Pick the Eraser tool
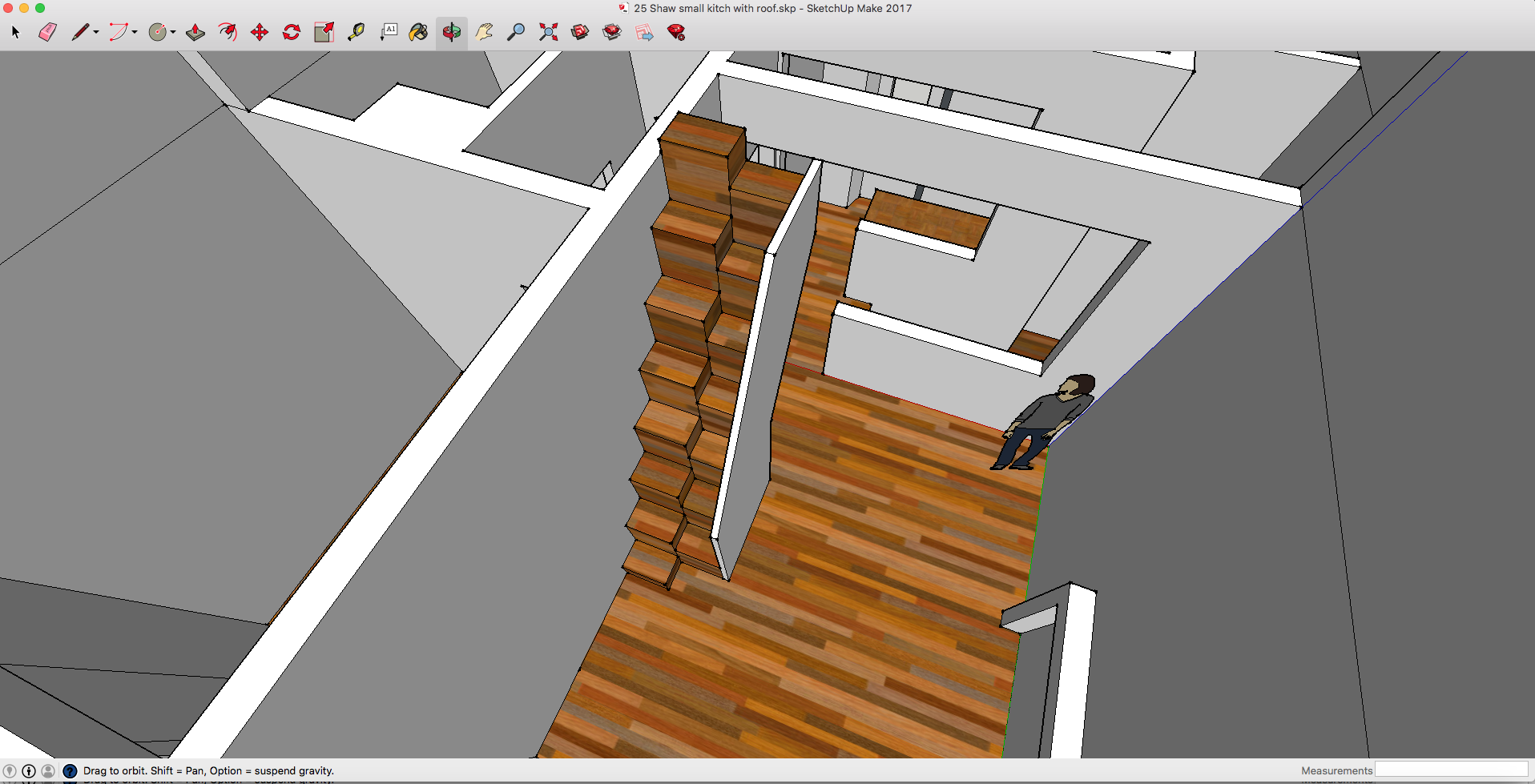1535x784 pixels. (x=46, y=32)
